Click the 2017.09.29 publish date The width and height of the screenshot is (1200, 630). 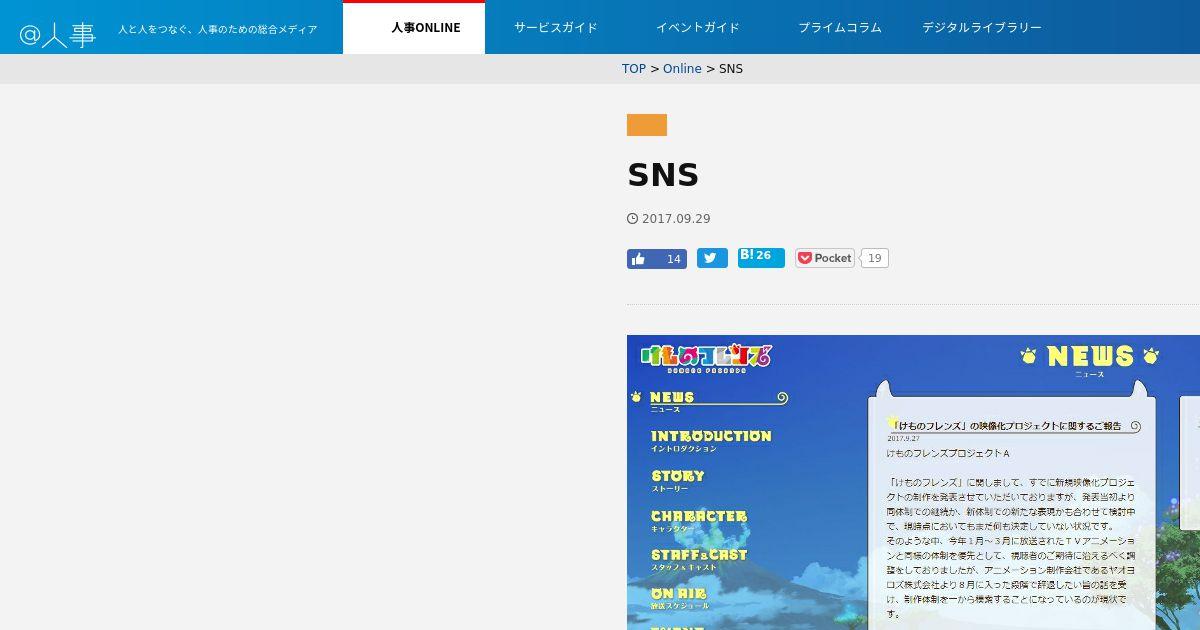[x=676, y=219]
